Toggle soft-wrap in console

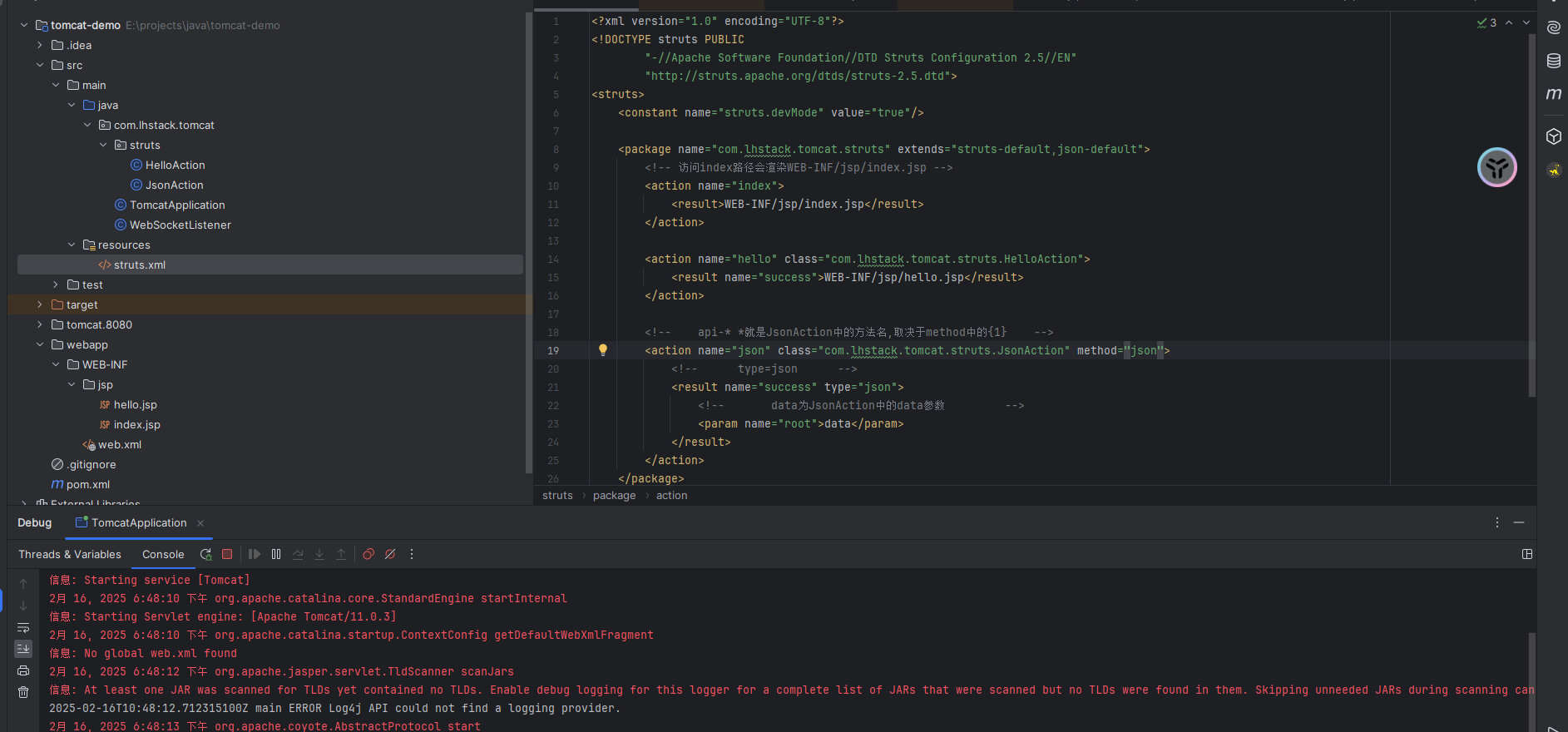point(23,627)
